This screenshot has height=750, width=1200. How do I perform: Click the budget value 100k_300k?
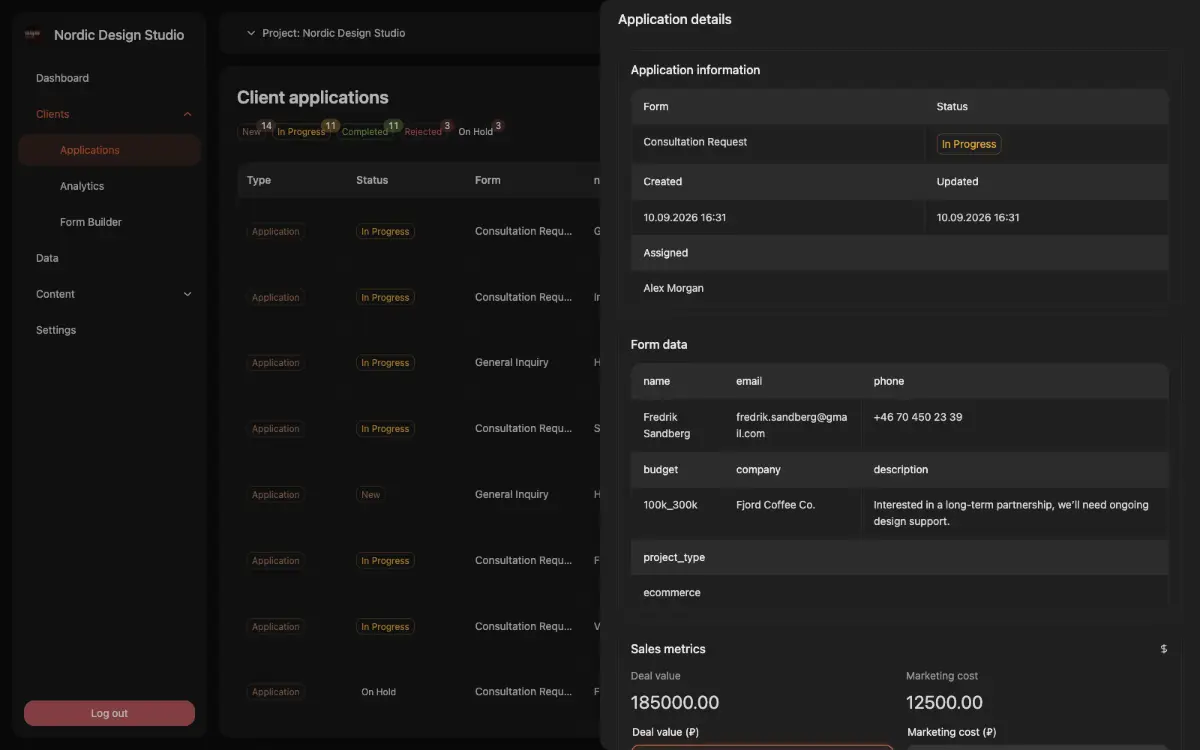coord(670,505)
